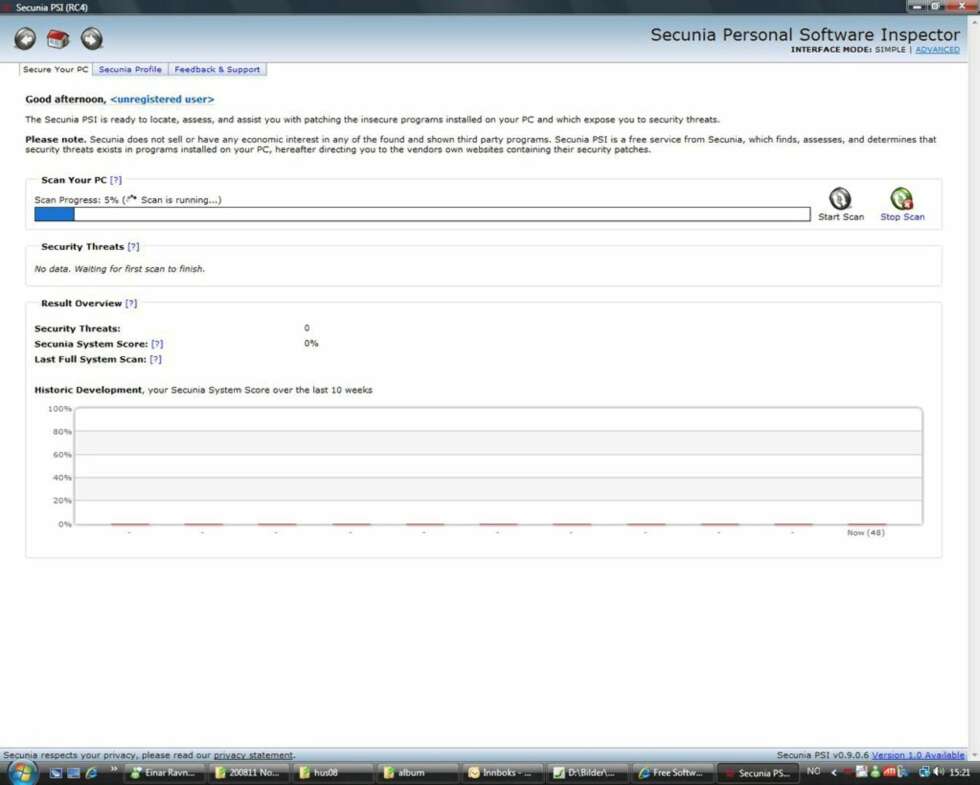Click the scan progress bar
This screenshot has width=980, height=785.
click(422, 214)
